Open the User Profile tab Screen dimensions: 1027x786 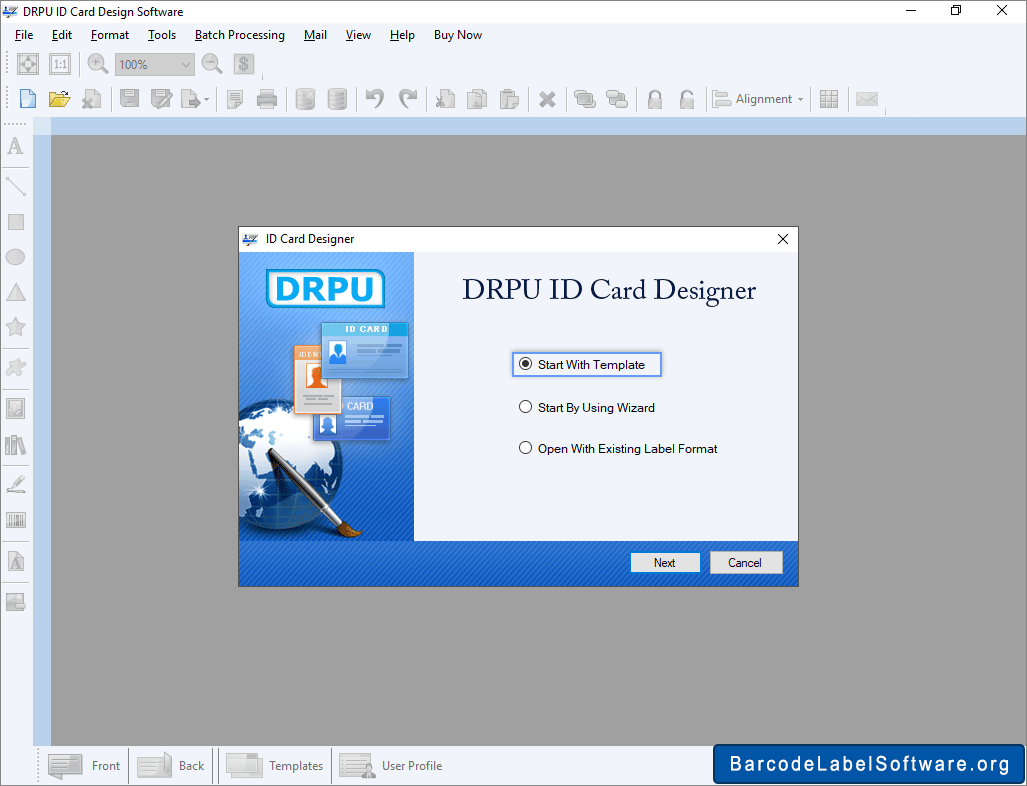point(390,766)
